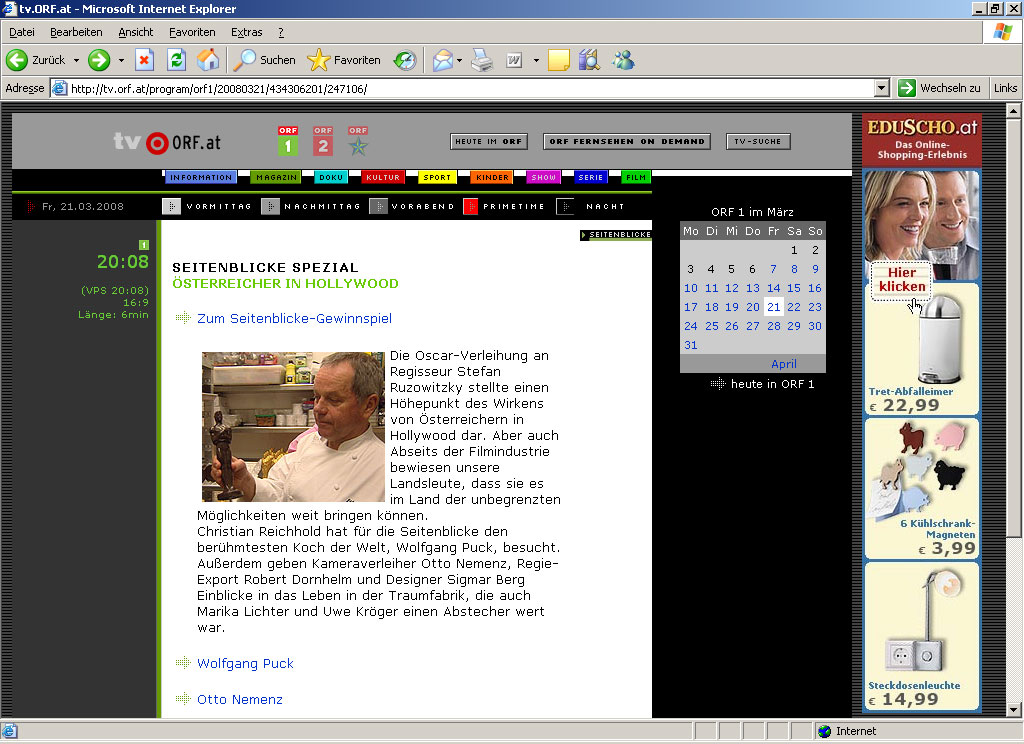The image size is (1024, 744).
Task: Click the Print icon in toolbar
Action: tap(482, 60)
